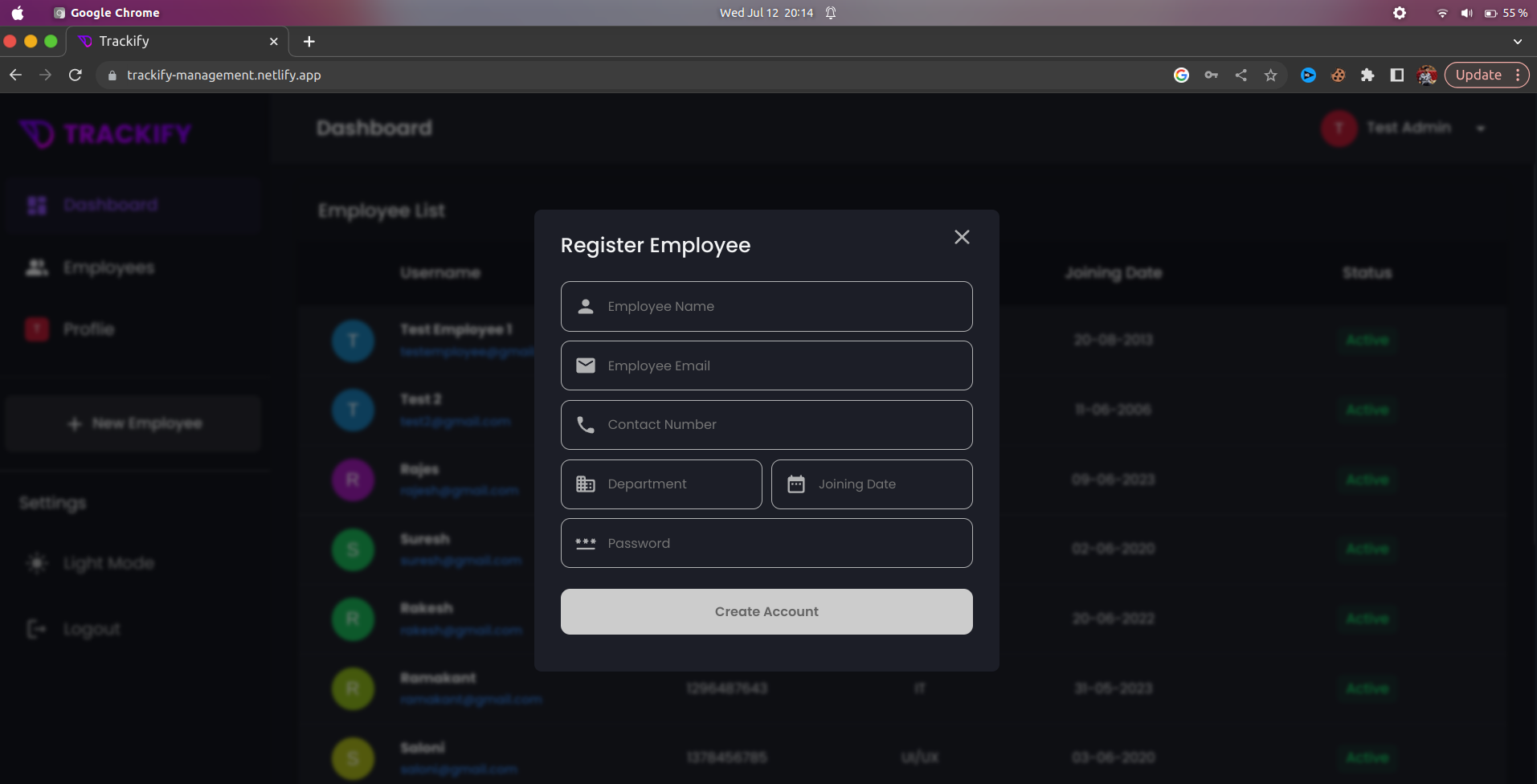This screenshot has width=1537, height=784.
Task: Expand the Test Admin dropdown arrow
Action: point(1481,129)
